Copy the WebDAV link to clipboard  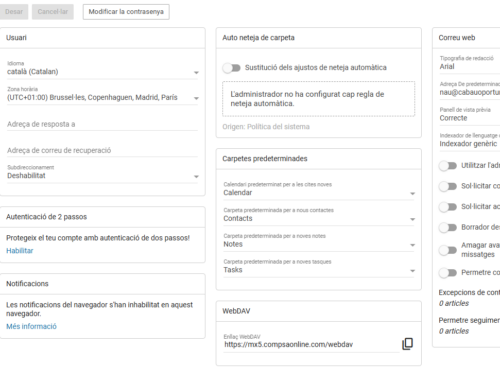[407, 344]
